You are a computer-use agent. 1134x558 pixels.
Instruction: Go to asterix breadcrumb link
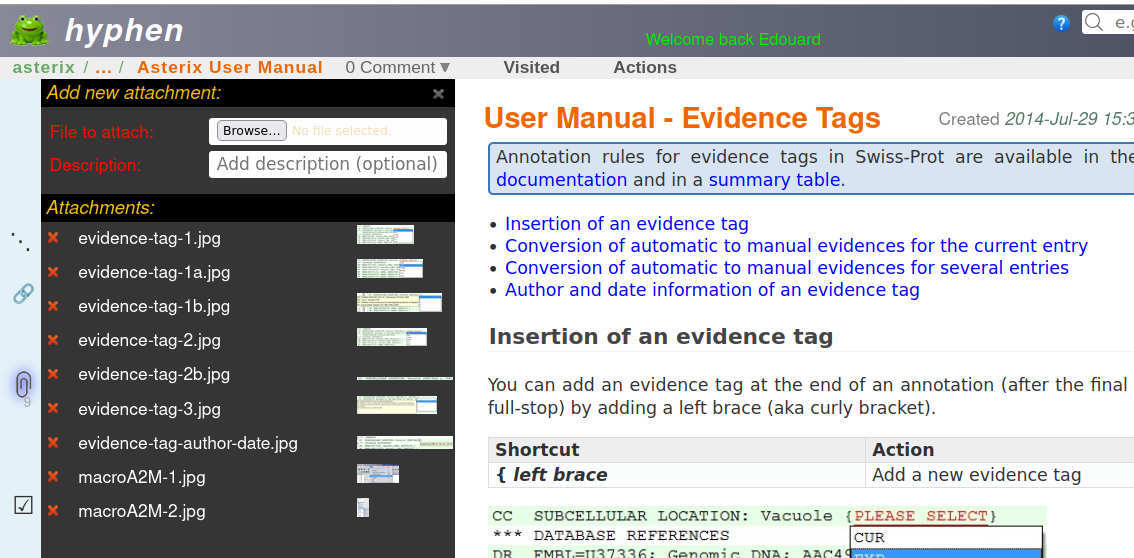[x=43, y=67]
